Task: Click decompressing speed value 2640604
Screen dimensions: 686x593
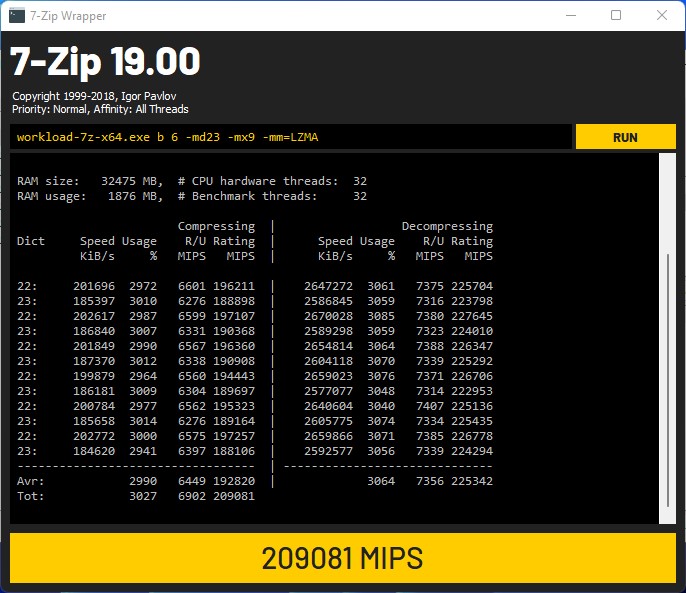Action: (328, 406)
